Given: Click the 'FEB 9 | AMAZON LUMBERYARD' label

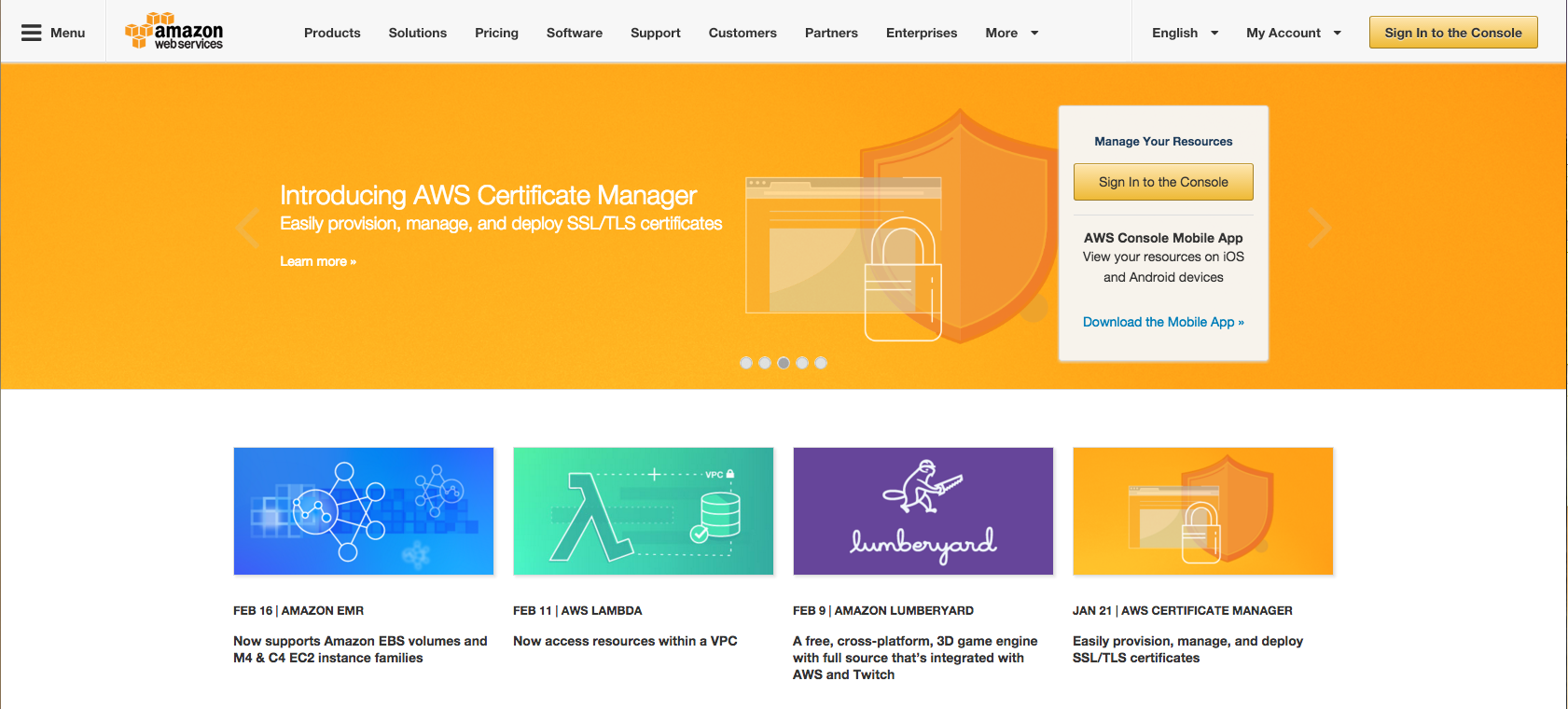Looking at the screenshot, I should [883, 610].
